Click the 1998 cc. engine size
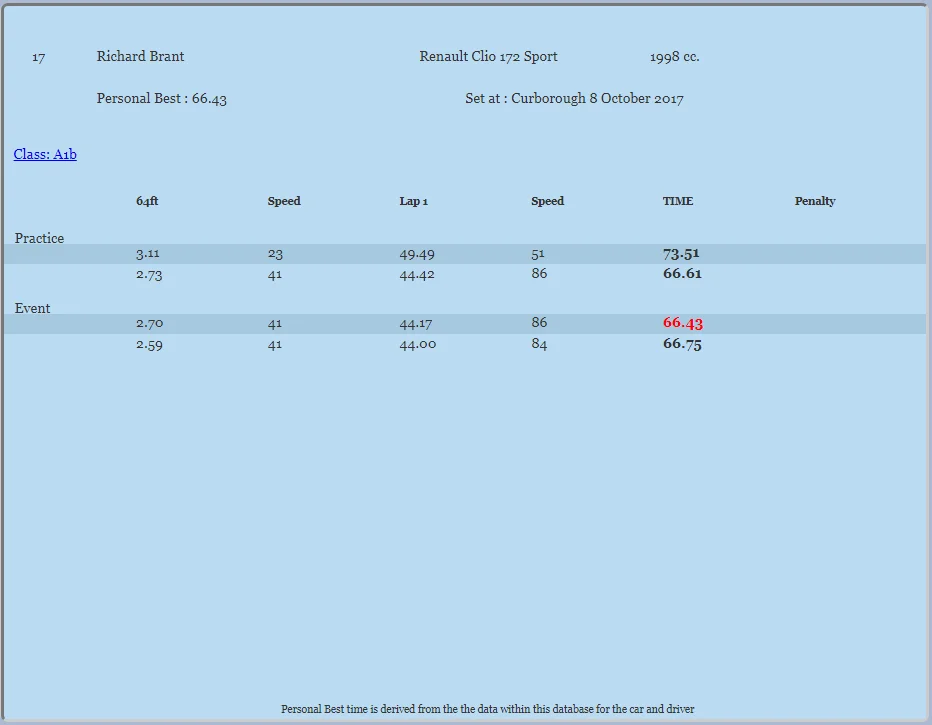Screen dimensions: 932x725 [x=675, y=57]
